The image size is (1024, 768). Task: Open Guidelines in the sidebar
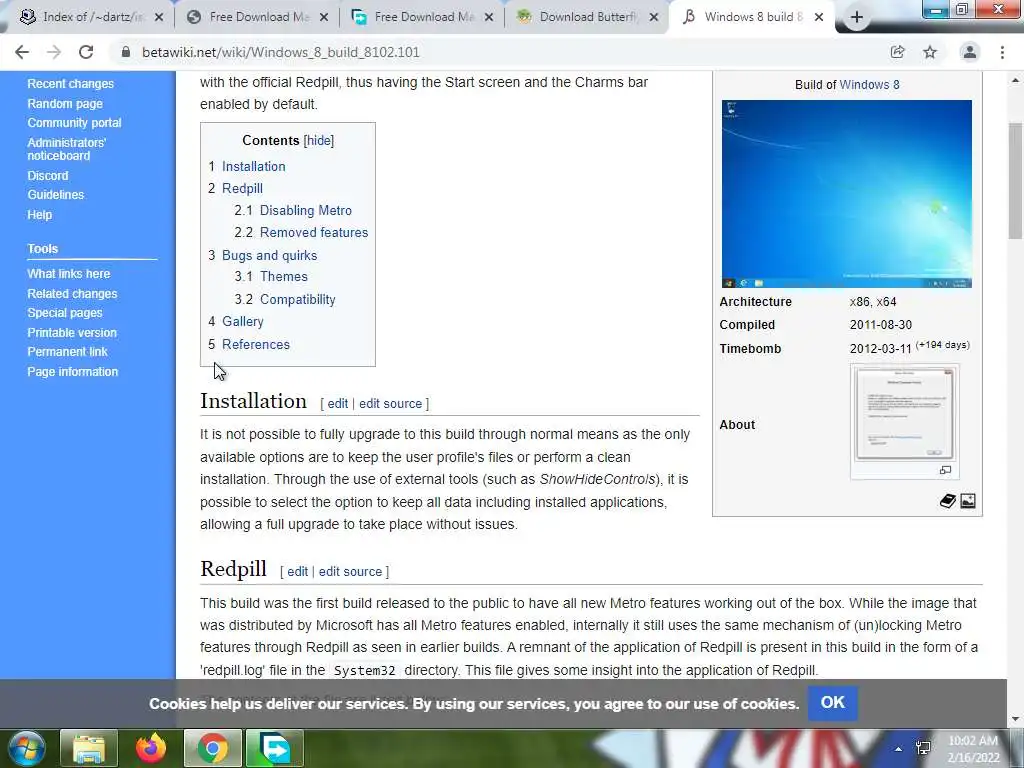tap(56, 195)
